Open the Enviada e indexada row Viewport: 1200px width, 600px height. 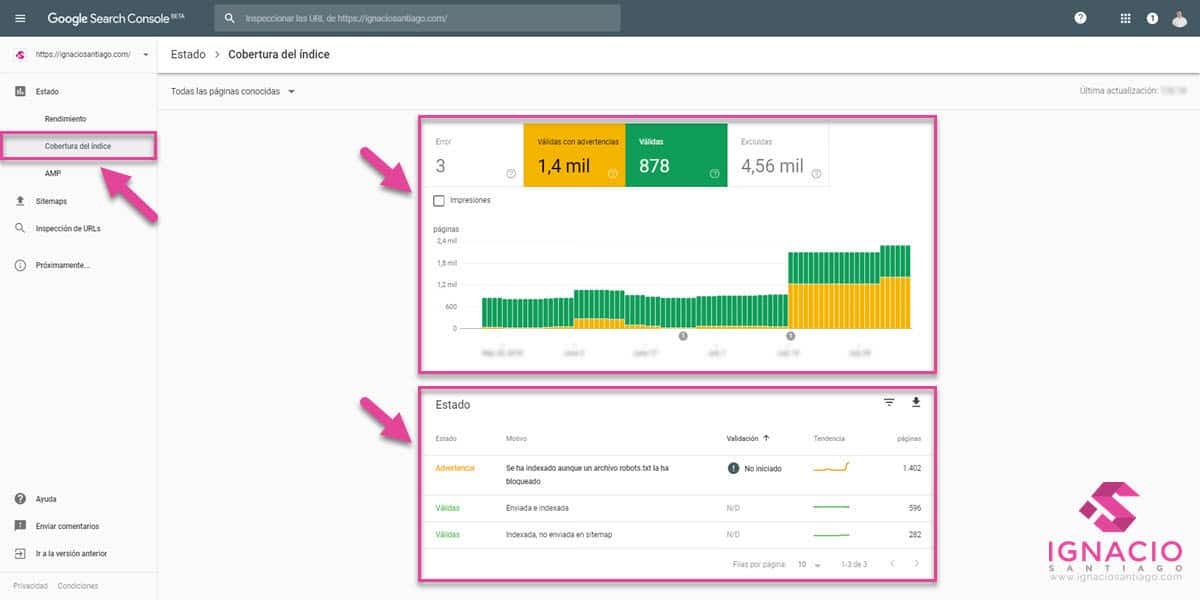(x=678, y=507)
